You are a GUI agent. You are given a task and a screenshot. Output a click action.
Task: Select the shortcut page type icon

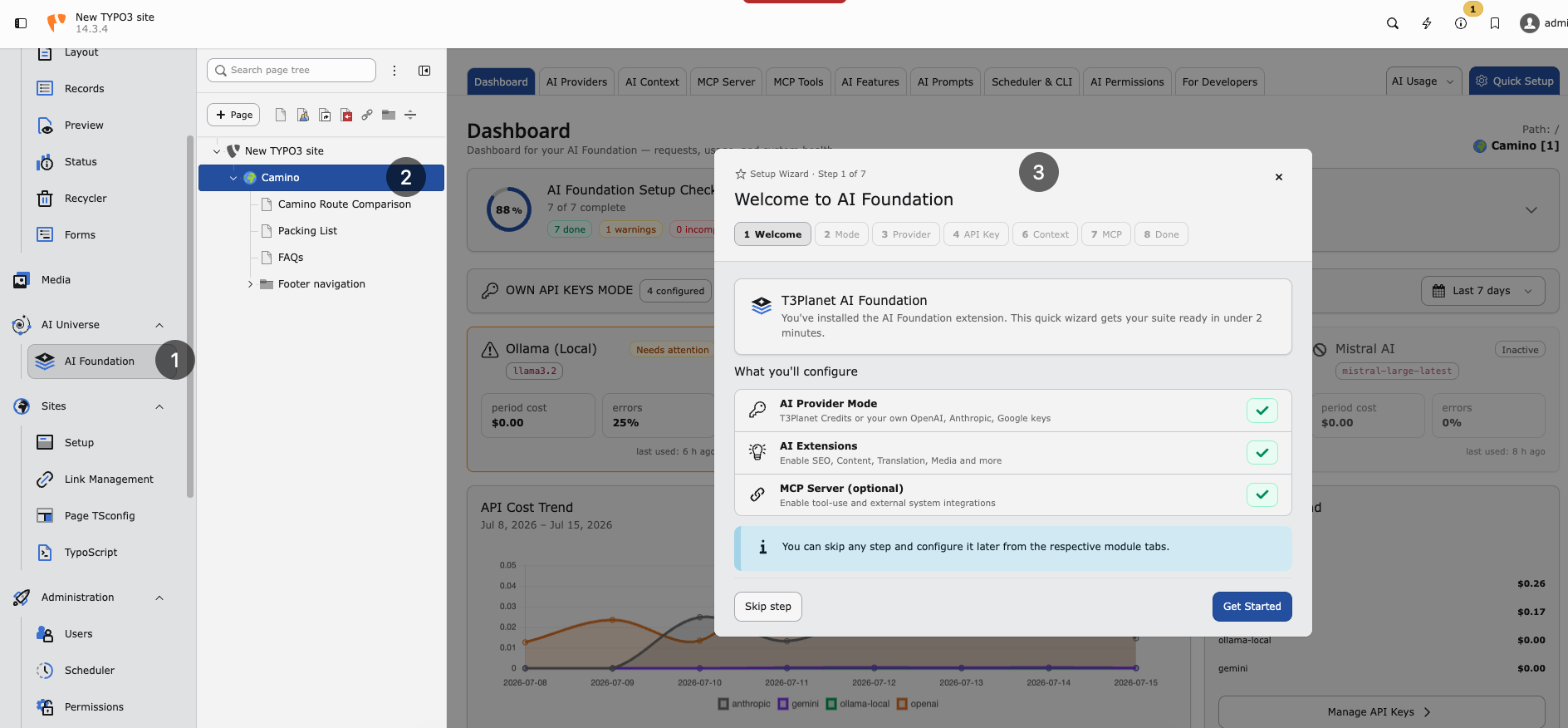(x=325, y=115)
